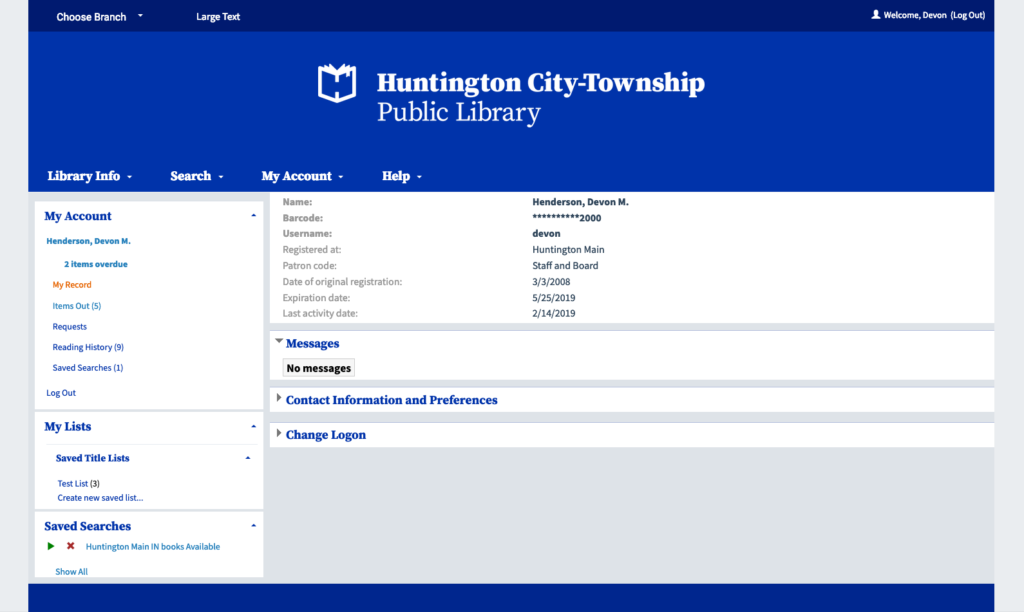Run the saved search with green play icon
The image size is (1024, 612).
51,546
